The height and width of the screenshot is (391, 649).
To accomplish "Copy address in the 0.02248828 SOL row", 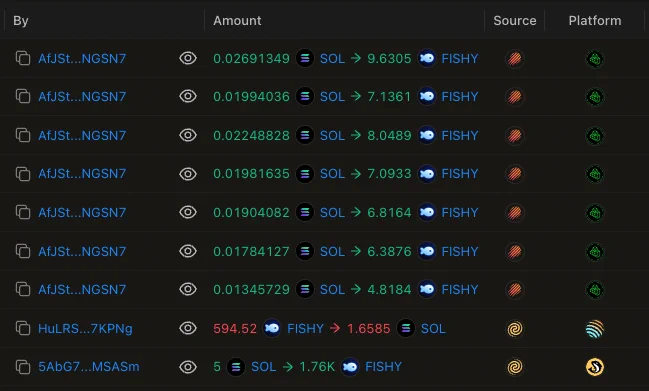I will click(x=23, y=135).
